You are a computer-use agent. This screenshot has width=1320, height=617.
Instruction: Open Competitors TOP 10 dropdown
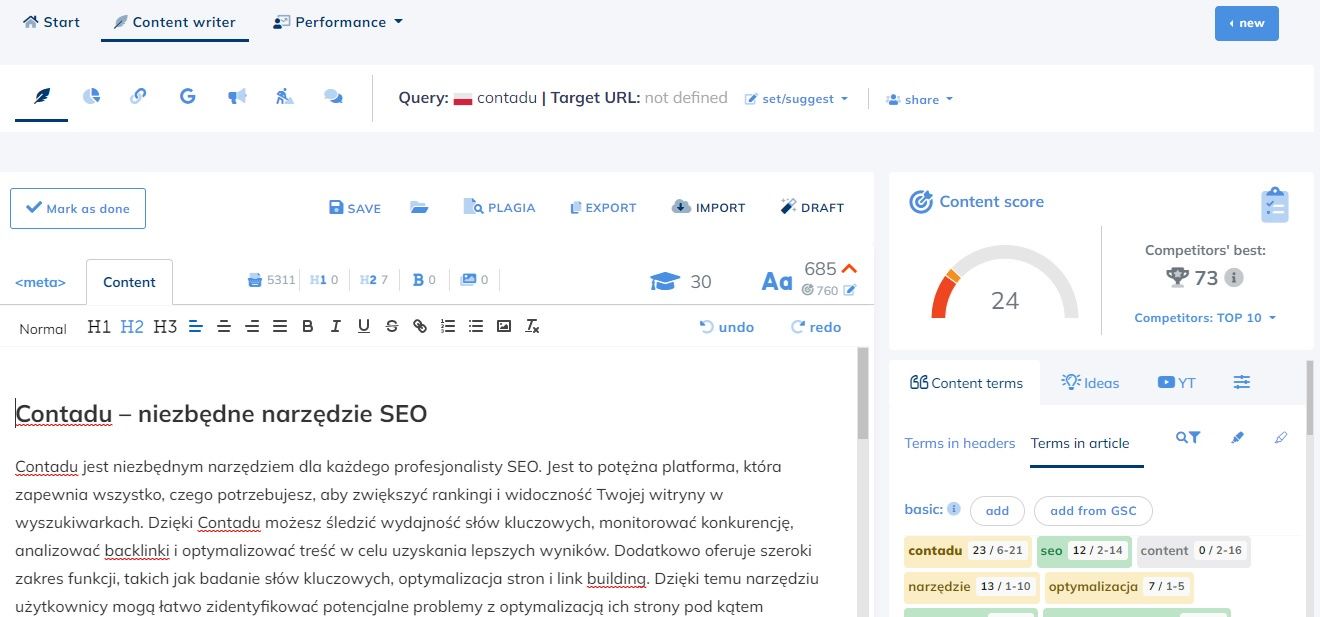pos(1205,318)
